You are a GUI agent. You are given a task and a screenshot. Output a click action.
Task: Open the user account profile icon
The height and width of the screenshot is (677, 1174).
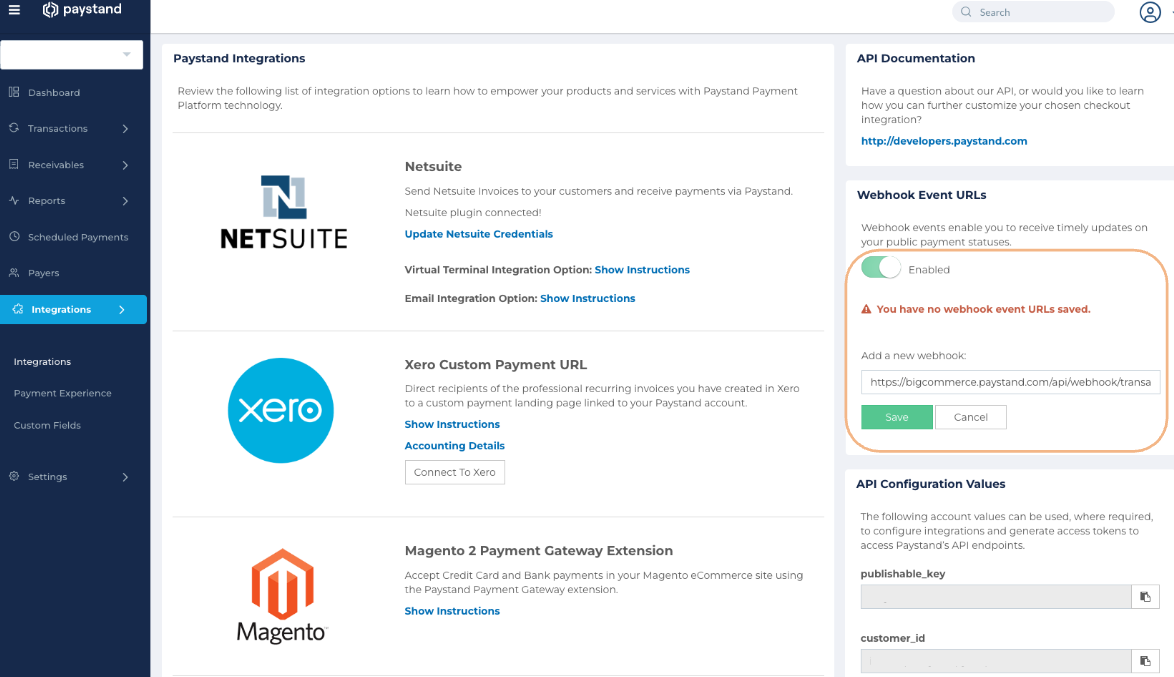click(1149, 12)
